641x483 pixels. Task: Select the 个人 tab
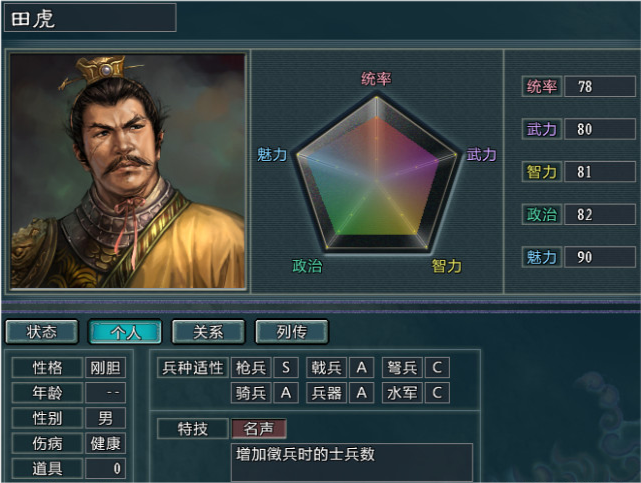coord(125,332)
